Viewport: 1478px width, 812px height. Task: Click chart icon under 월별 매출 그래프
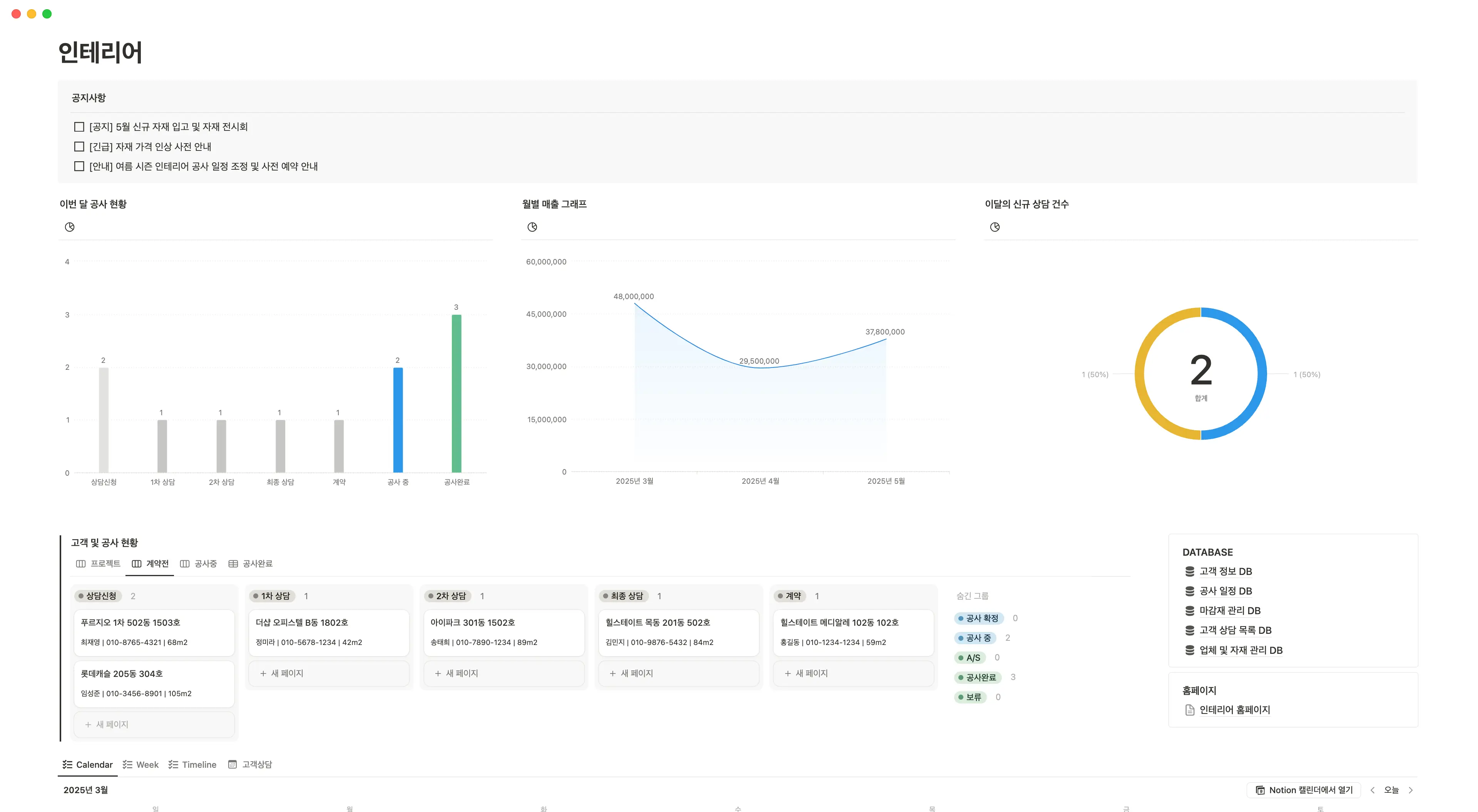pyautogui.click(x=532, y=227)
